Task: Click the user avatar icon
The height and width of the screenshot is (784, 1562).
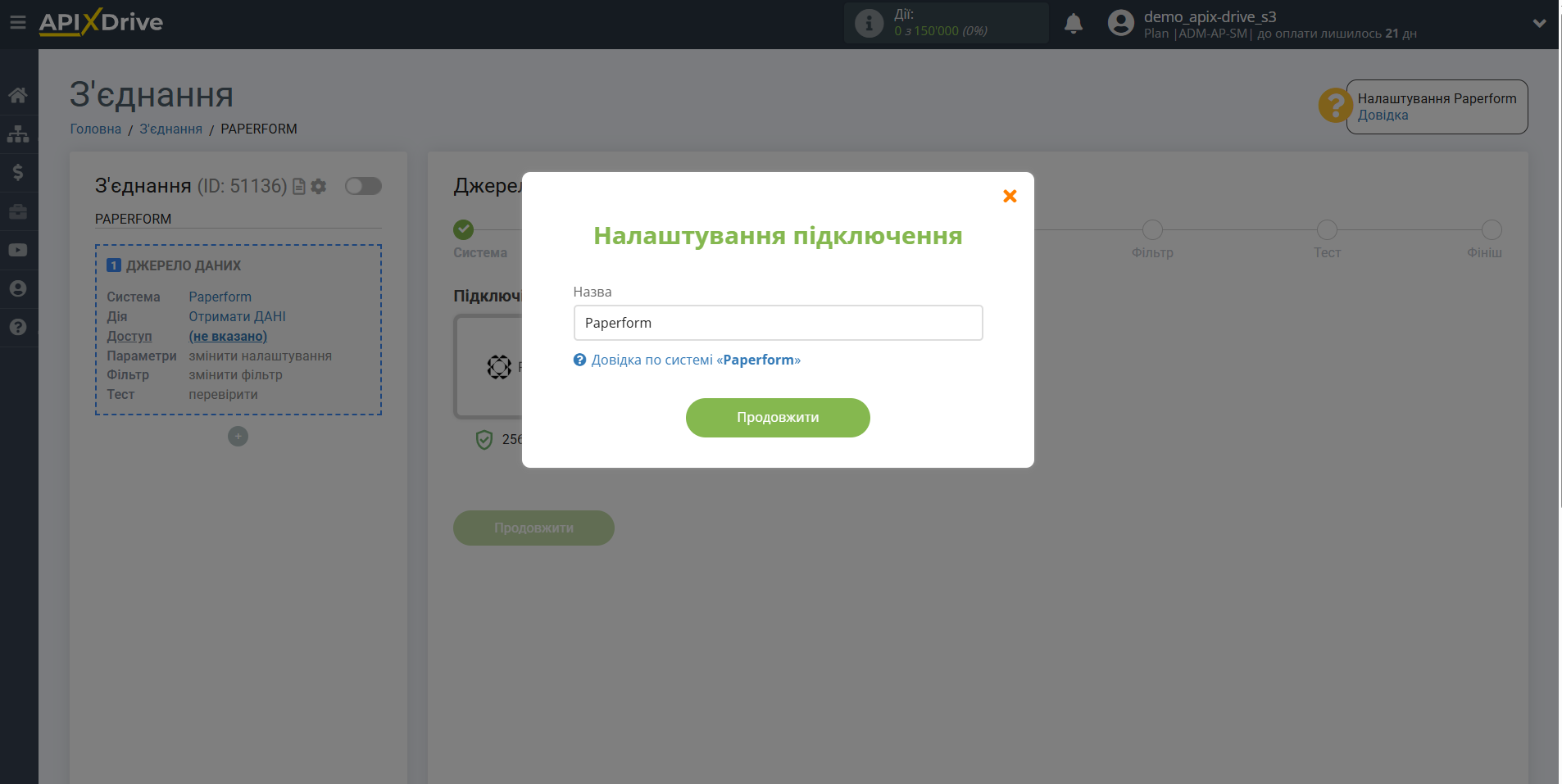Action: (x=1120, y=23)
